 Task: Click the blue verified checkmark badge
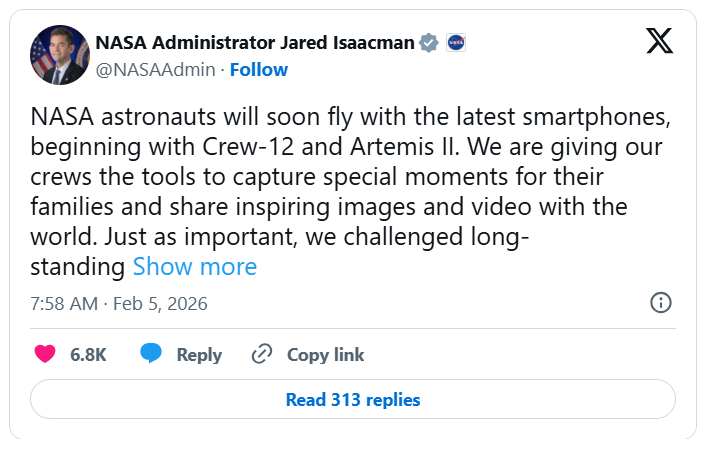coord(429,43)
